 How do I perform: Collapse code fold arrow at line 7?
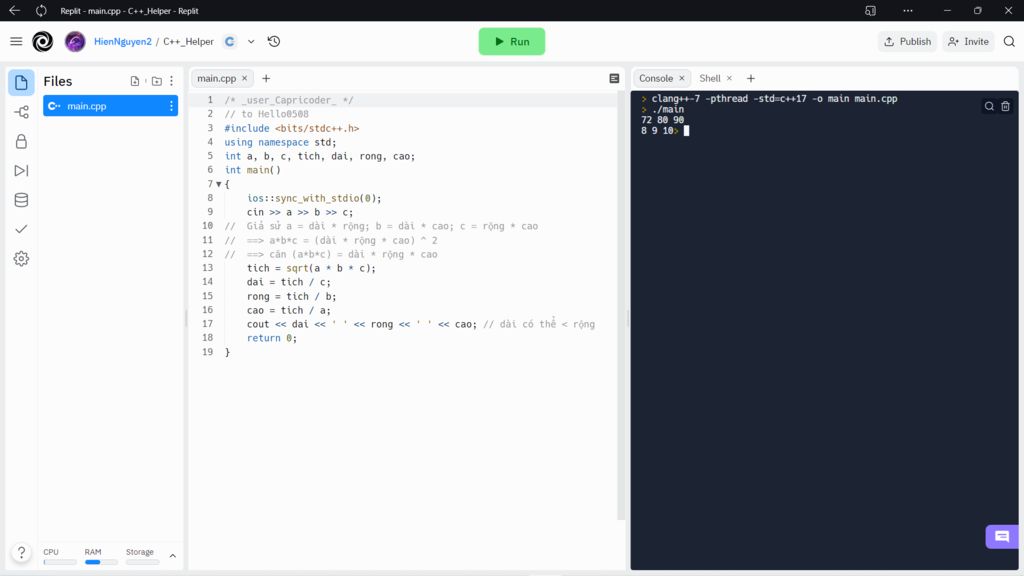219,184
